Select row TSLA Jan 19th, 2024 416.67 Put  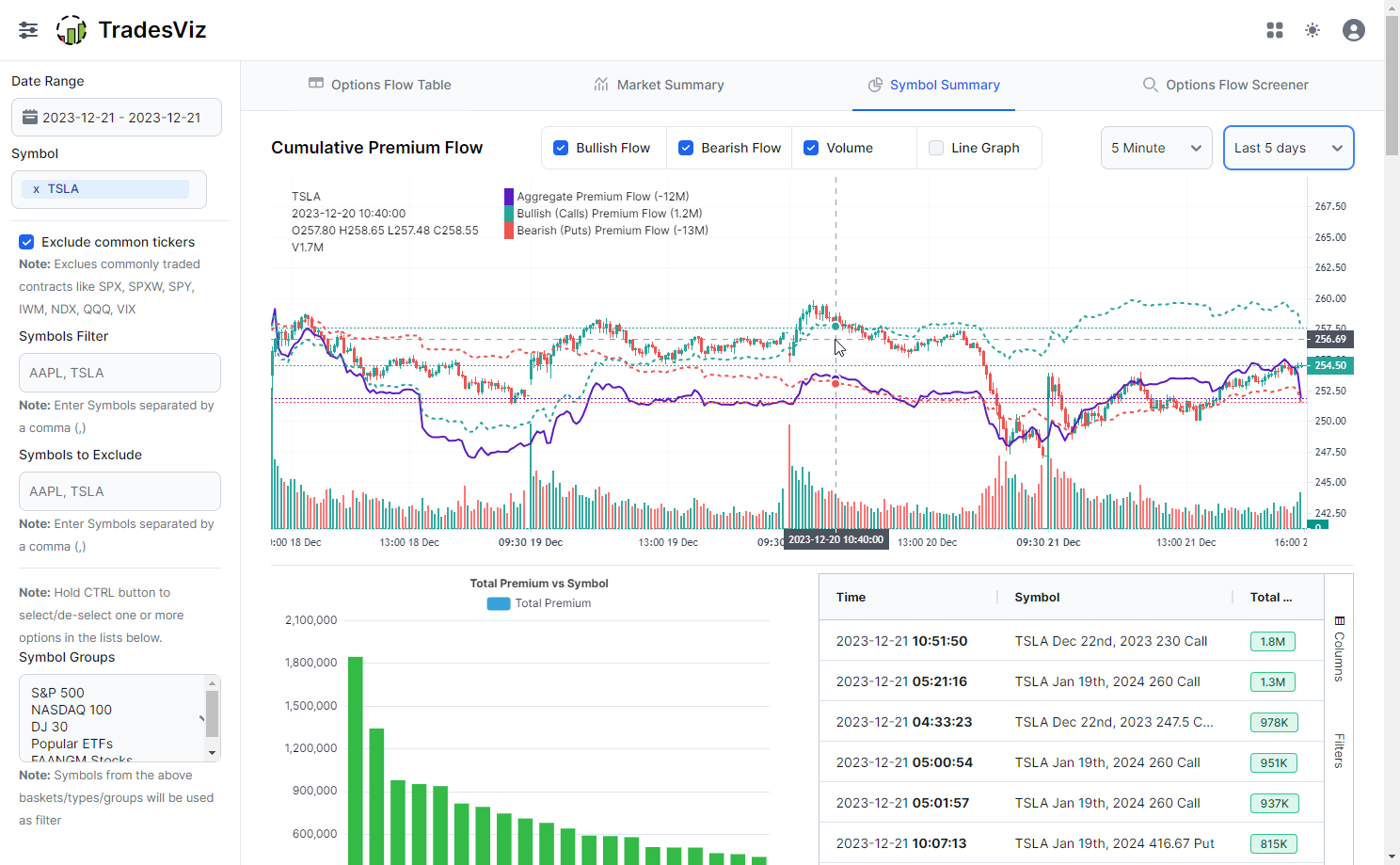[x=1072, y=843]
